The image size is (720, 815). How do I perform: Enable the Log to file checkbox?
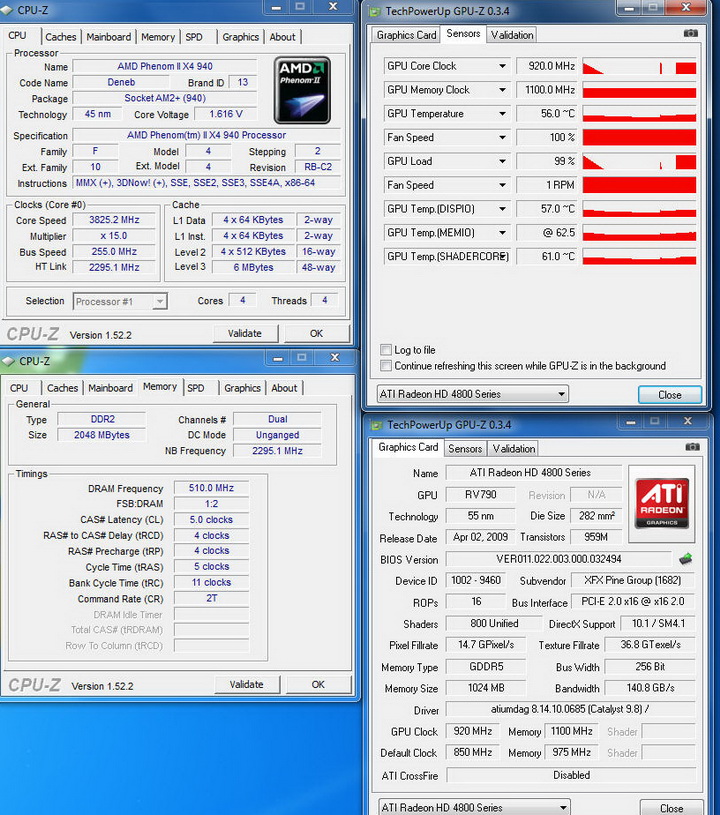386,350
